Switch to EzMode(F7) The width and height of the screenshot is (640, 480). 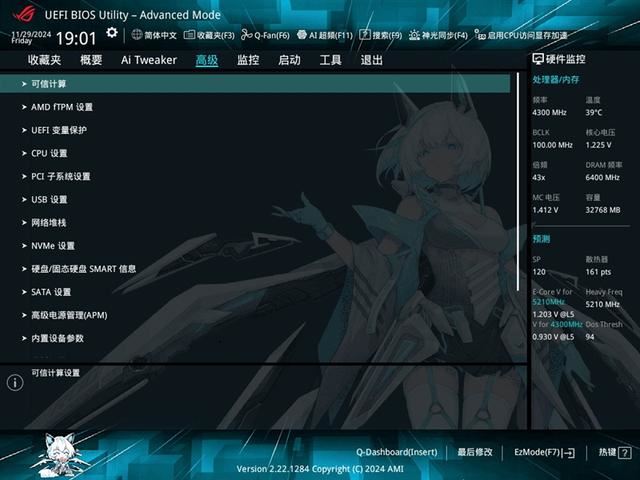544,452
